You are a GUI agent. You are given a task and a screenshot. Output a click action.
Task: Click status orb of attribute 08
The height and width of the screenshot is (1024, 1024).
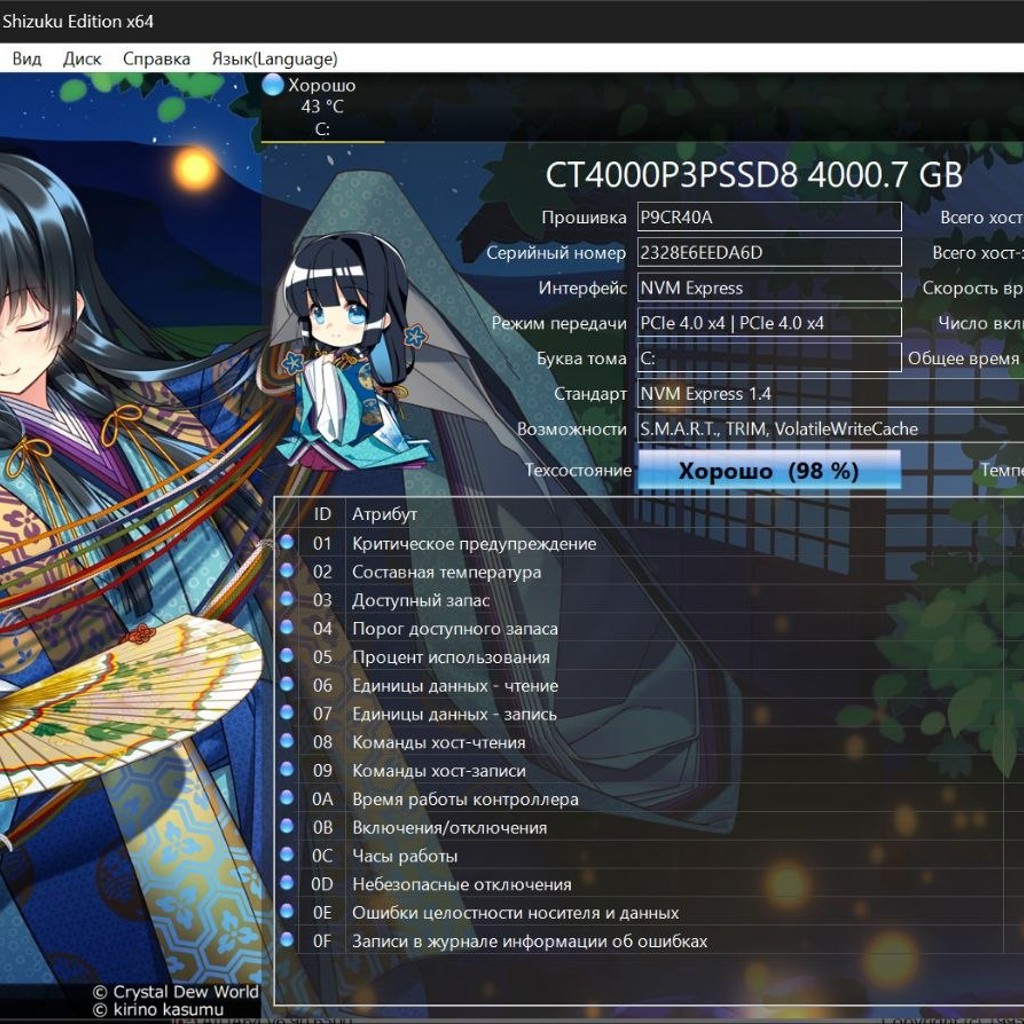click(286, 741)
